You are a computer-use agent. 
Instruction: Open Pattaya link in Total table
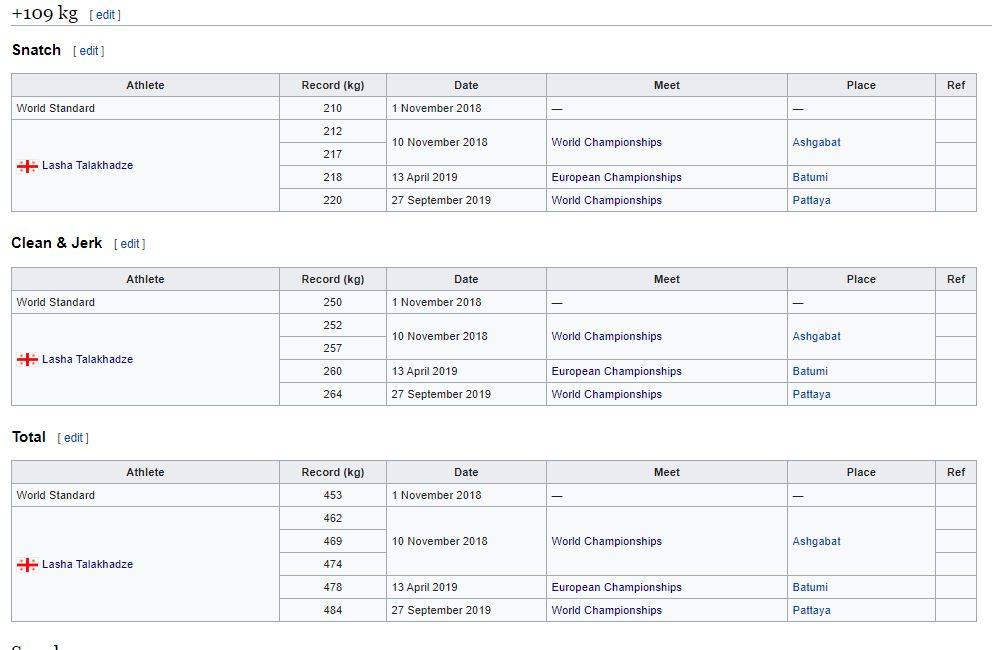click(811, 610)
